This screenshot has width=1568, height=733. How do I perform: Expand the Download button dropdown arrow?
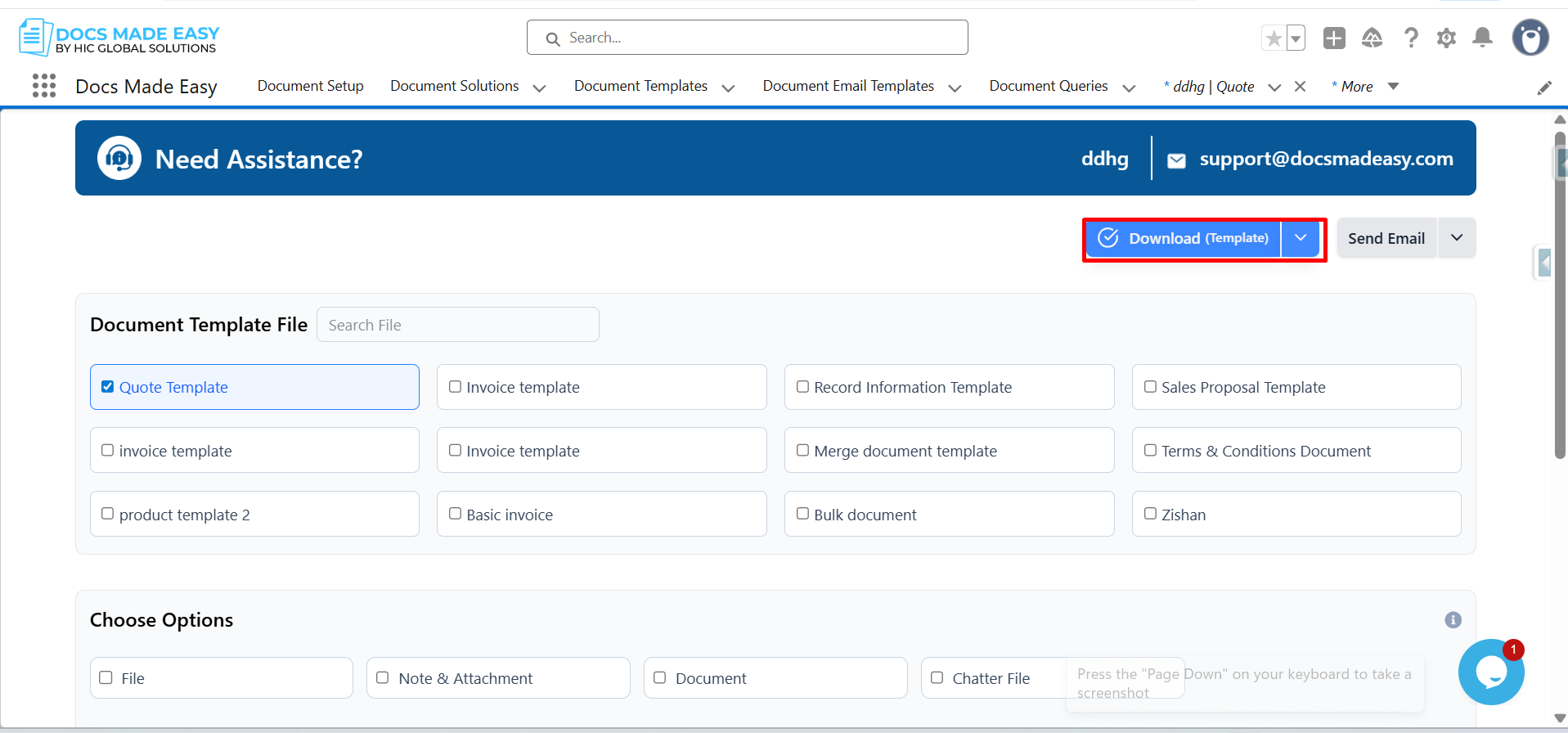click(x=1301, y=238)
